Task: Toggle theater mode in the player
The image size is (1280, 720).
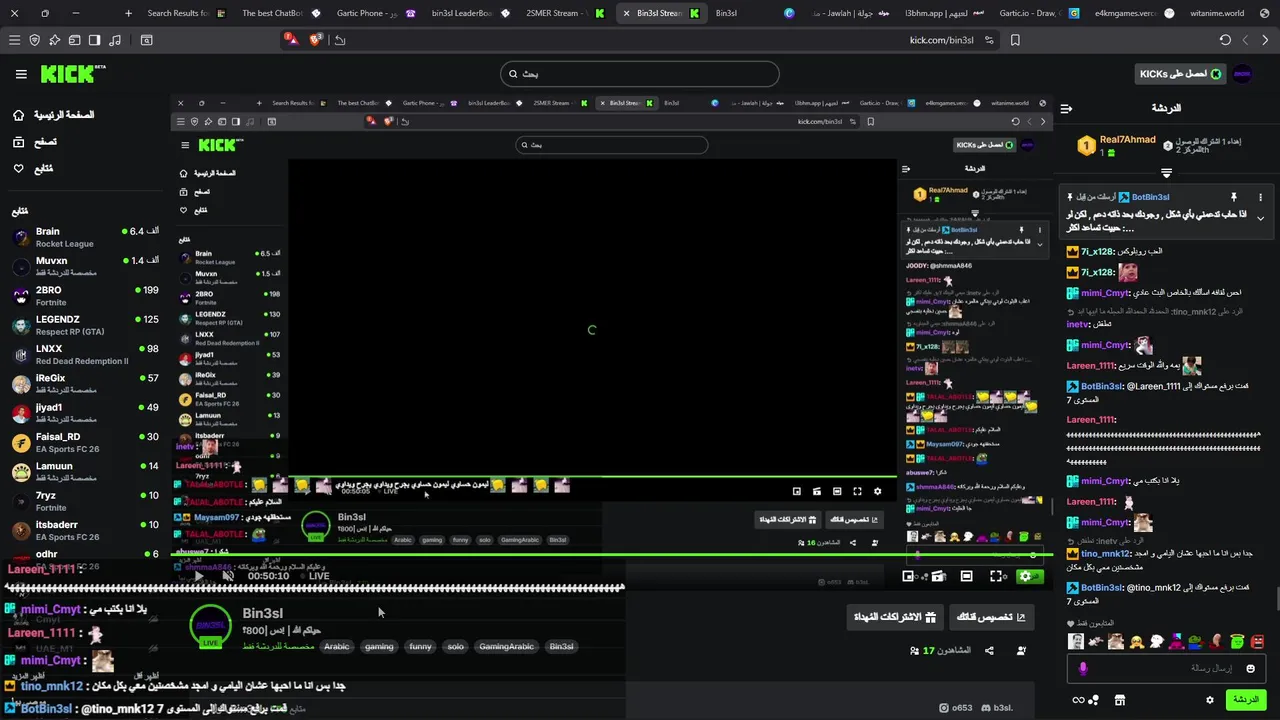Action: 966,576
